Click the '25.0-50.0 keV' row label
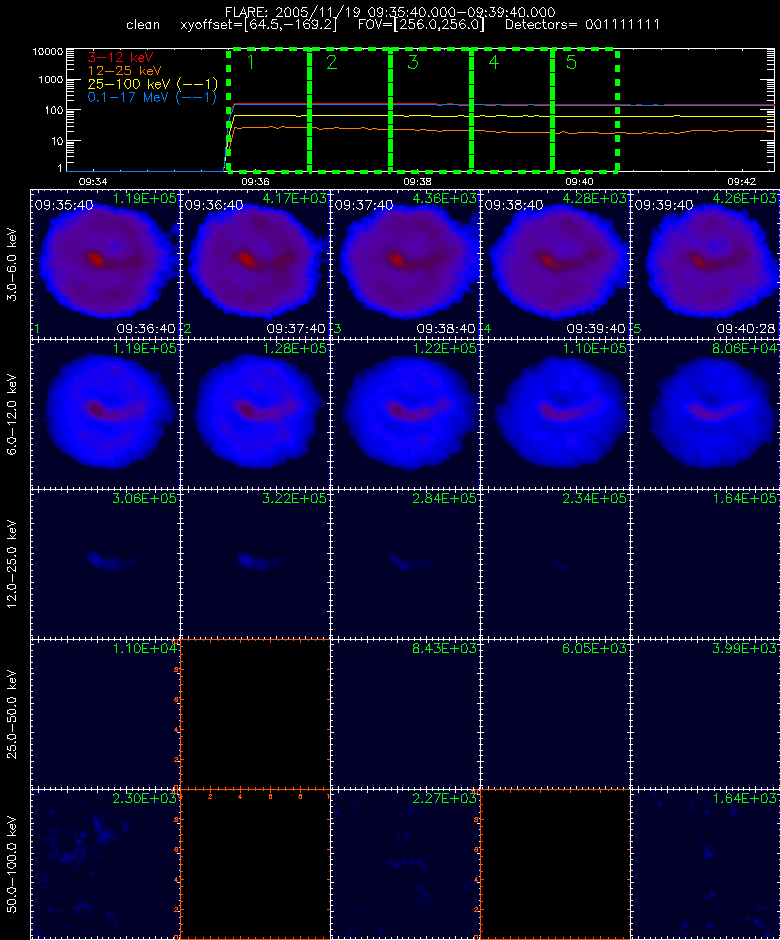 tap(12, 714)
